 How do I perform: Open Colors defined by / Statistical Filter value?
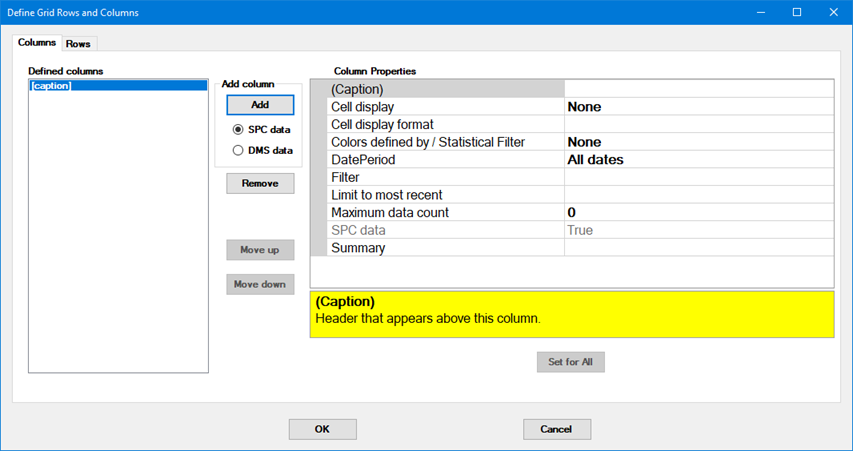tap(697, 142)
